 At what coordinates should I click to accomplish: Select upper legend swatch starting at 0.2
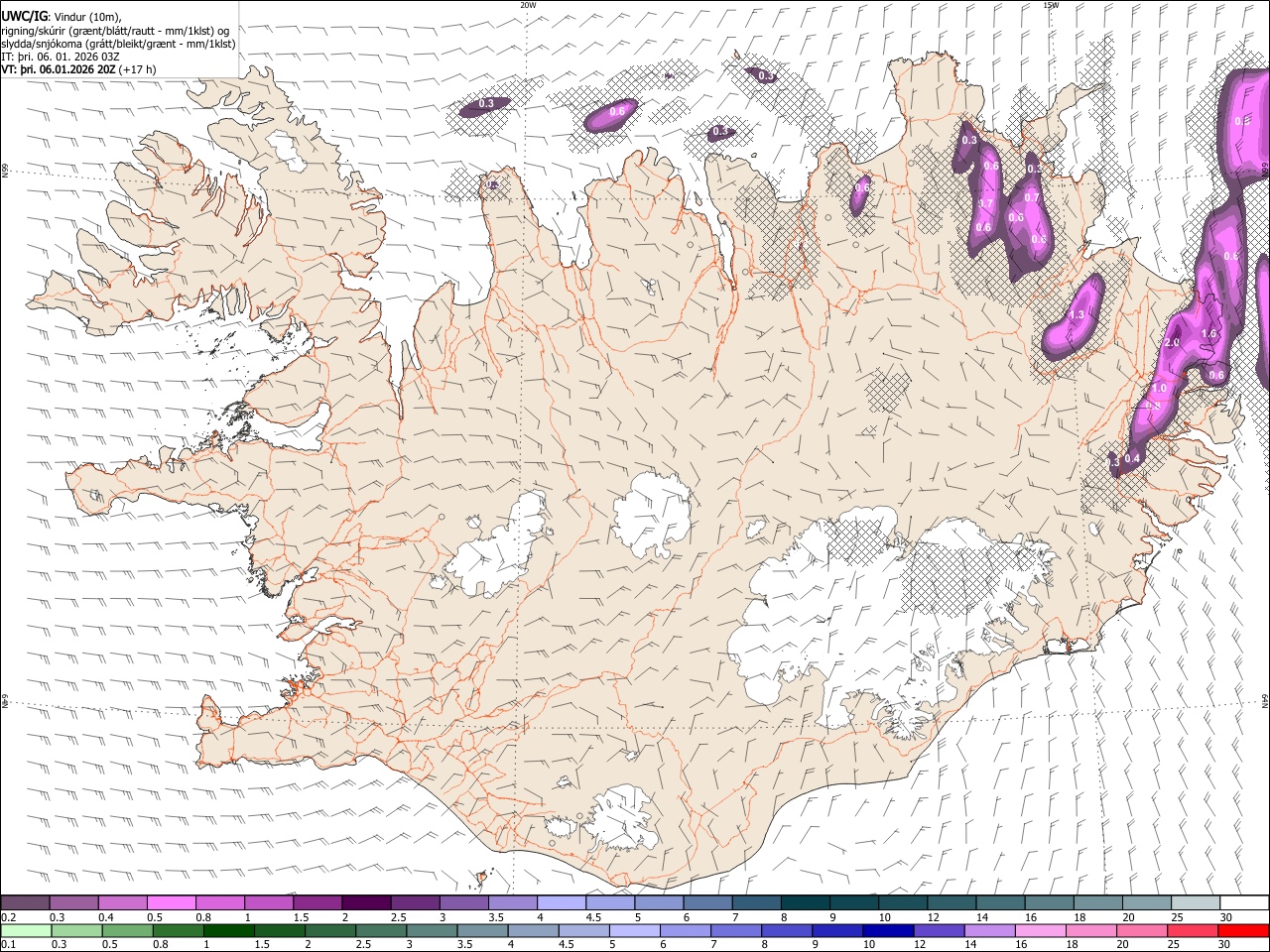pos(25,902)
